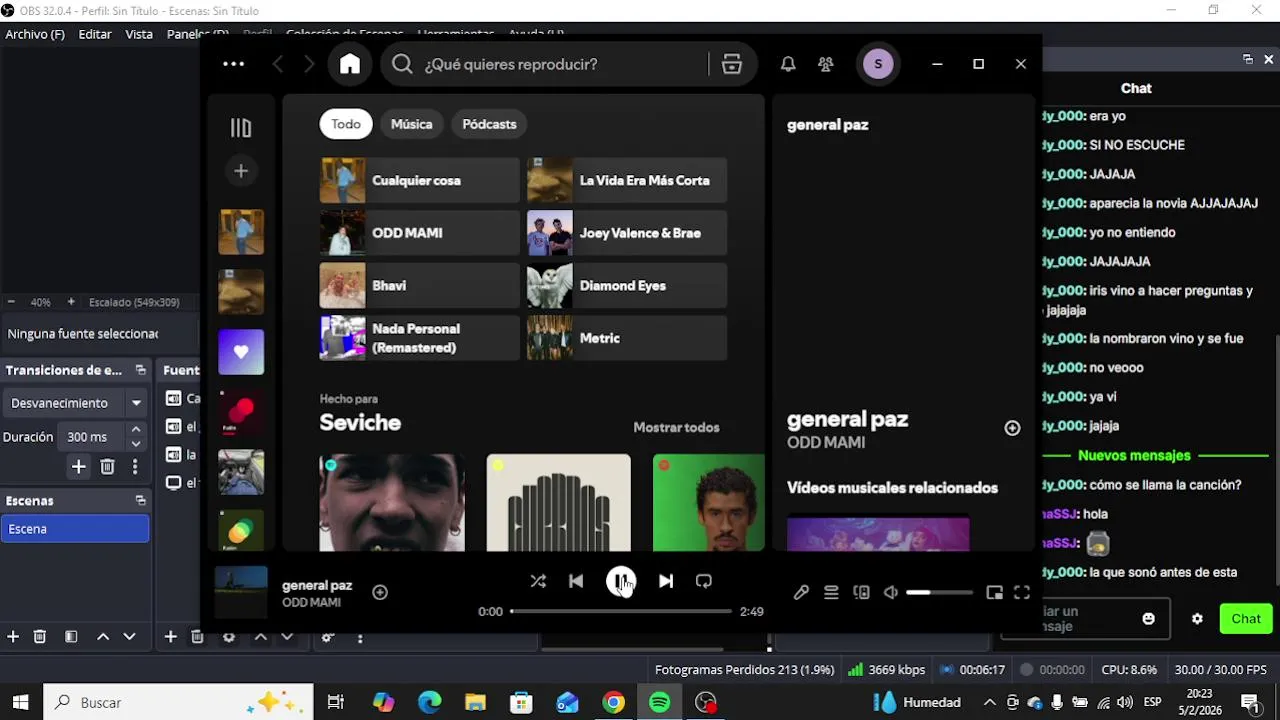The image size is (1280, 720).
Task: Go back in Spotify navigation
Action: click(x=278, y=64)
